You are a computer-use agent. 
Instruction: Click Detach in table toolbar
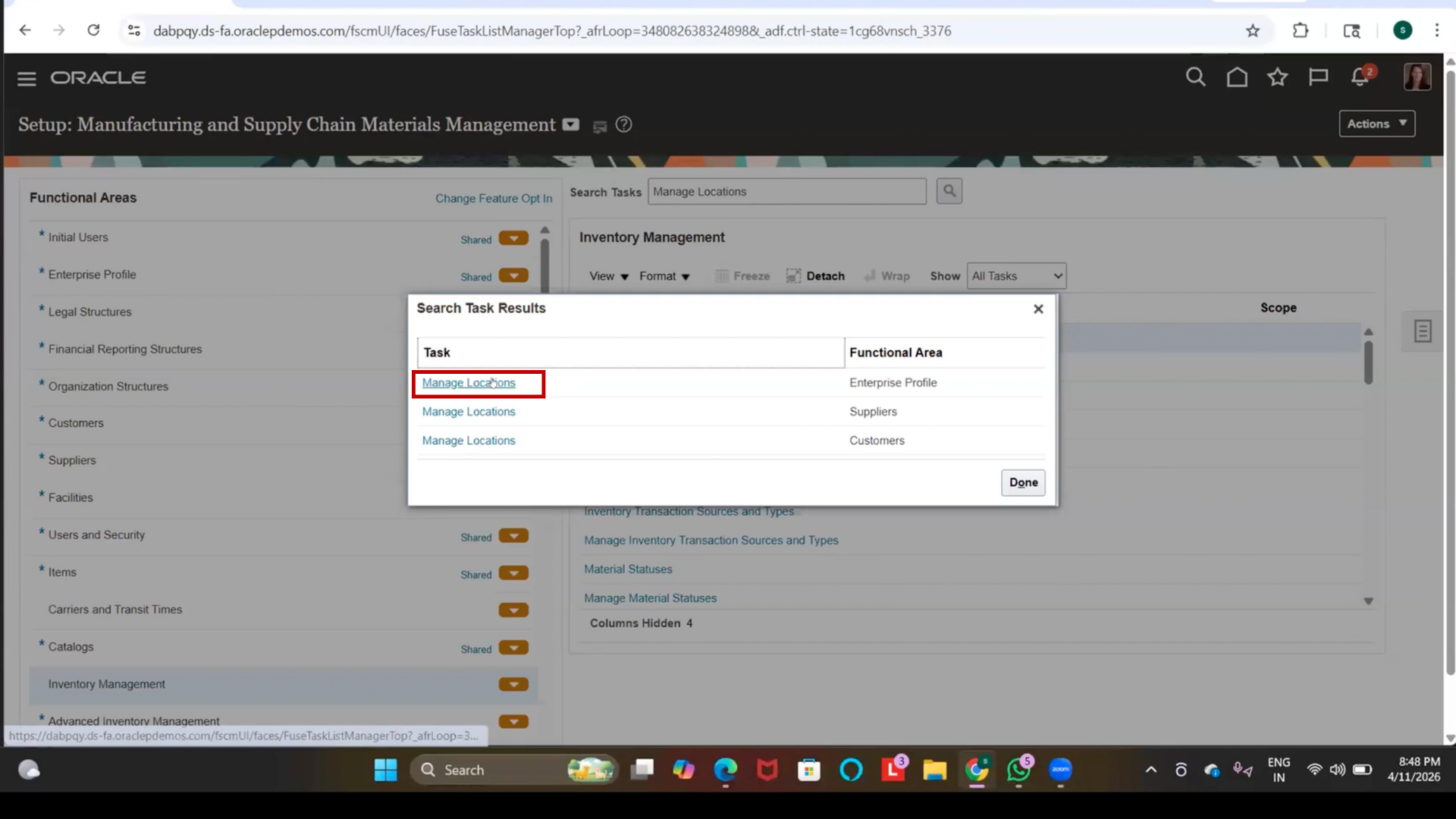pos(815,276)
